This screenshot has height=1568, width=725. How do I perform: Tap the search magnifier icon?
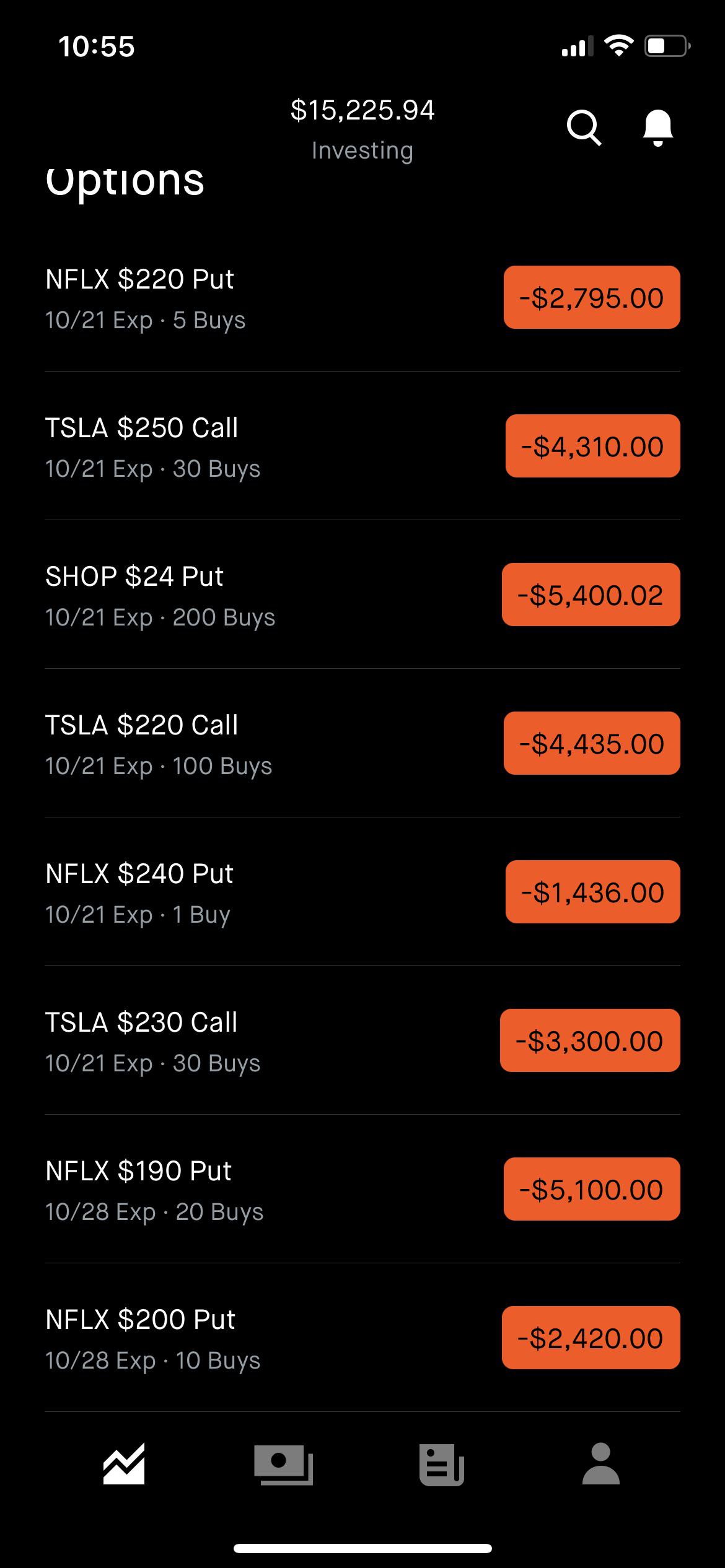[x=584, y=128]
